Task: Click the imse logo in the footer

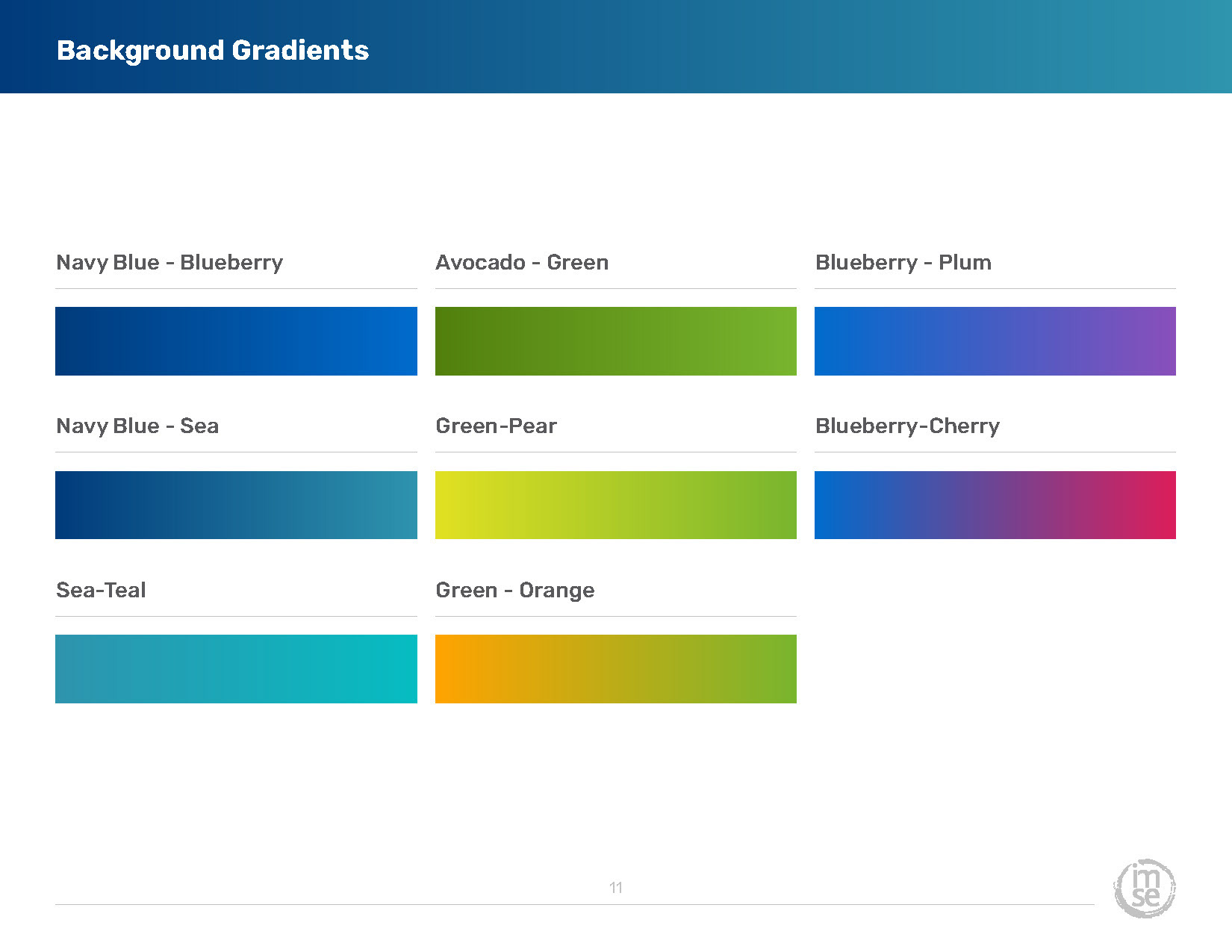Action: [x=1145, y=889]
